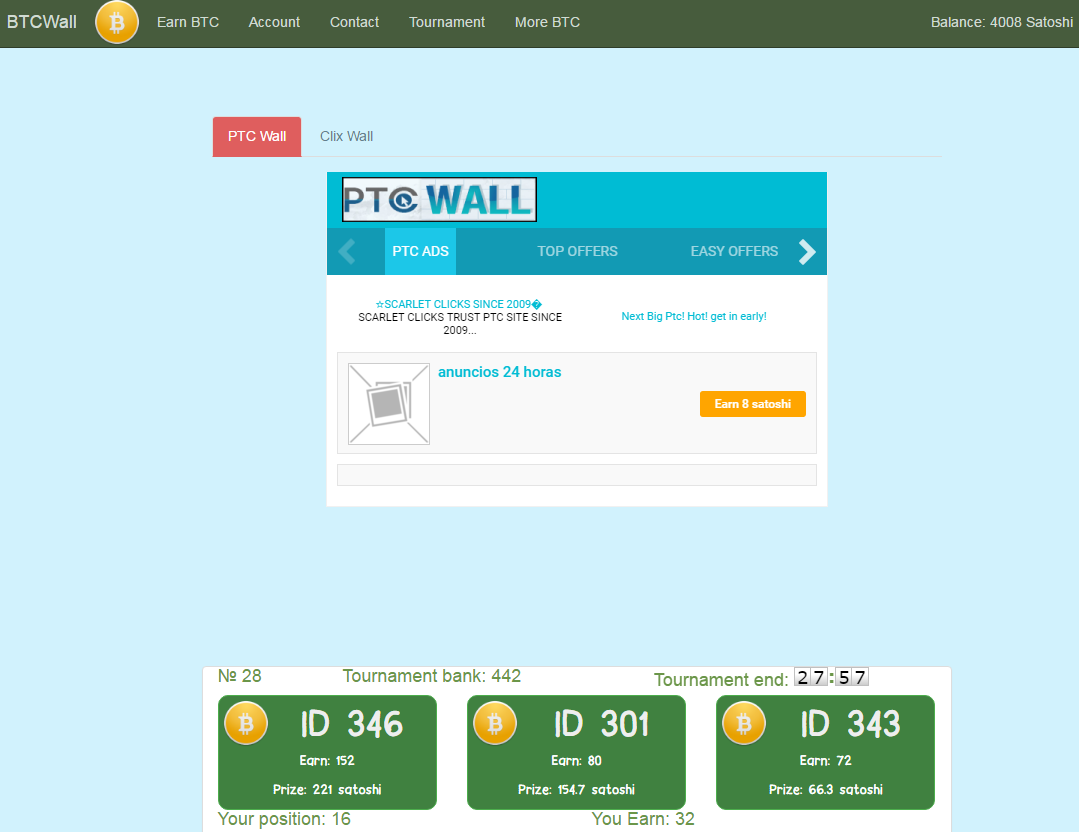The height and width of the screenshot is (832, 1079).
Task: Go to the Contact page
Action: click(x=354, y=22)
